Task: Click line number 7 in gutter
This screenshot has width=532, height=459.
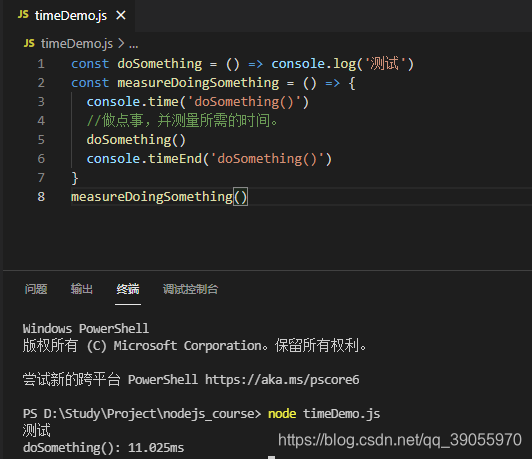Action: (x=41, y=178)
